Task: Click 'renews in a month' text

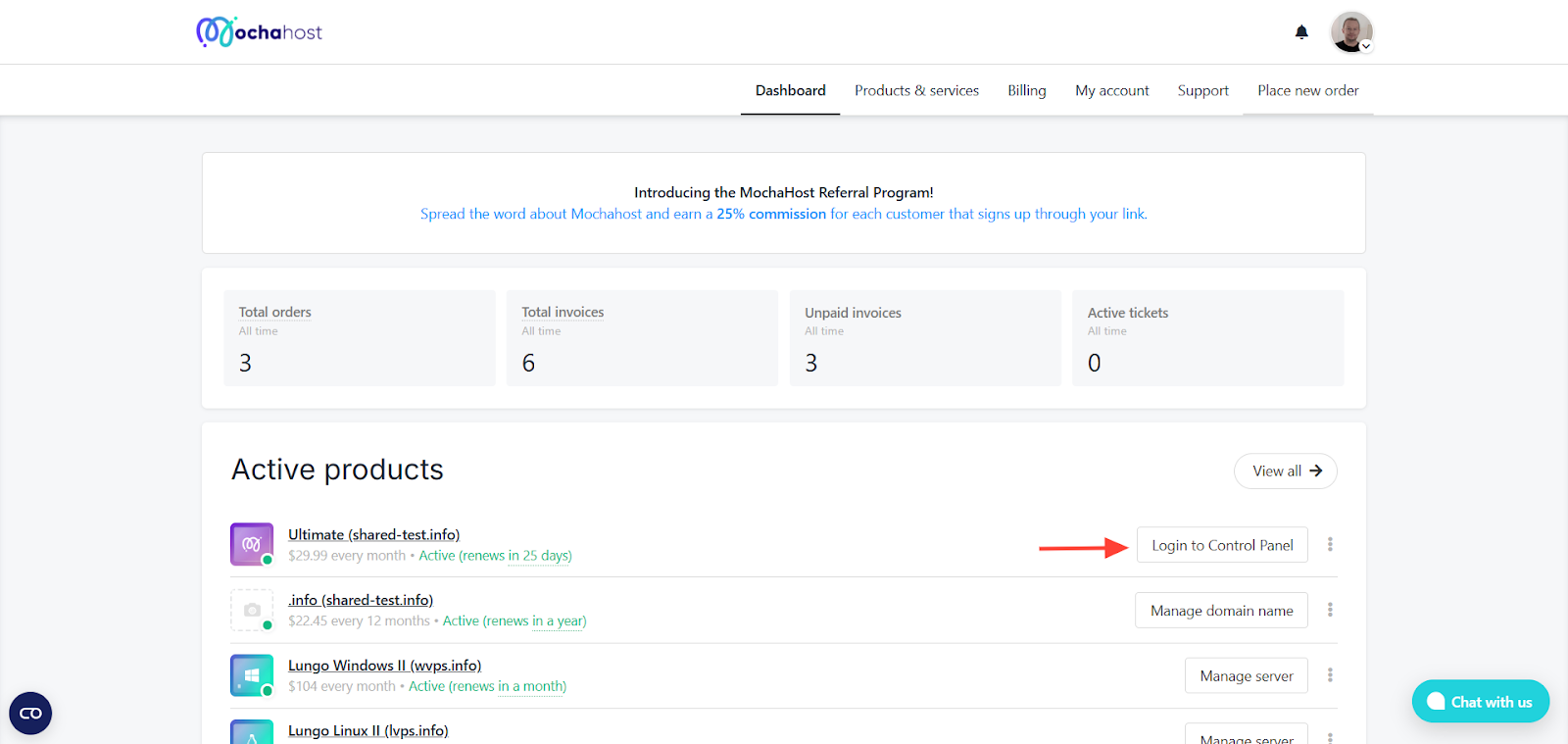Action: click(508, 687)
